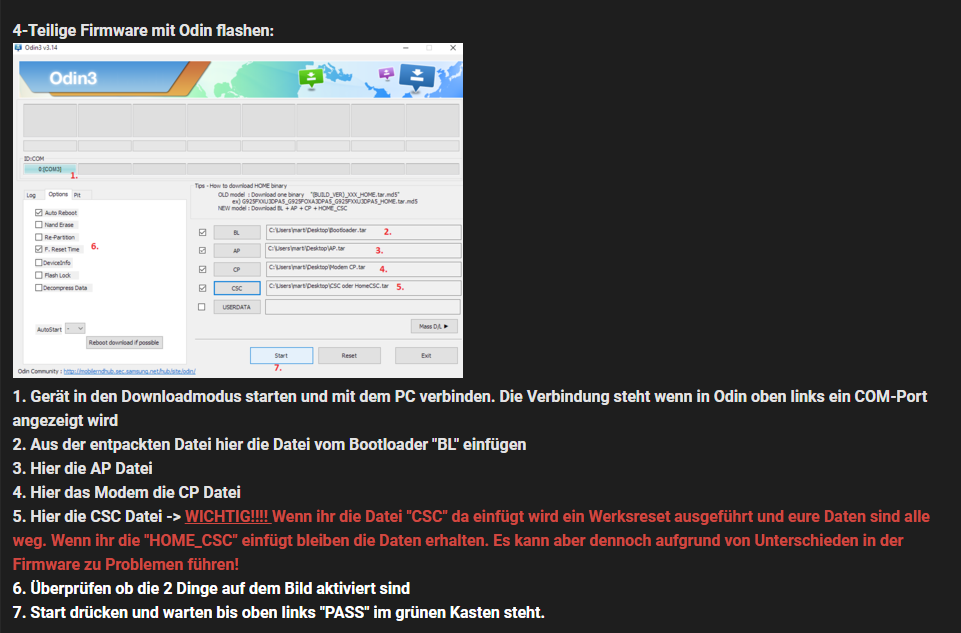Open the Pit tab
This screenshot has height=633, width=961.
click(x=77, y=195)
